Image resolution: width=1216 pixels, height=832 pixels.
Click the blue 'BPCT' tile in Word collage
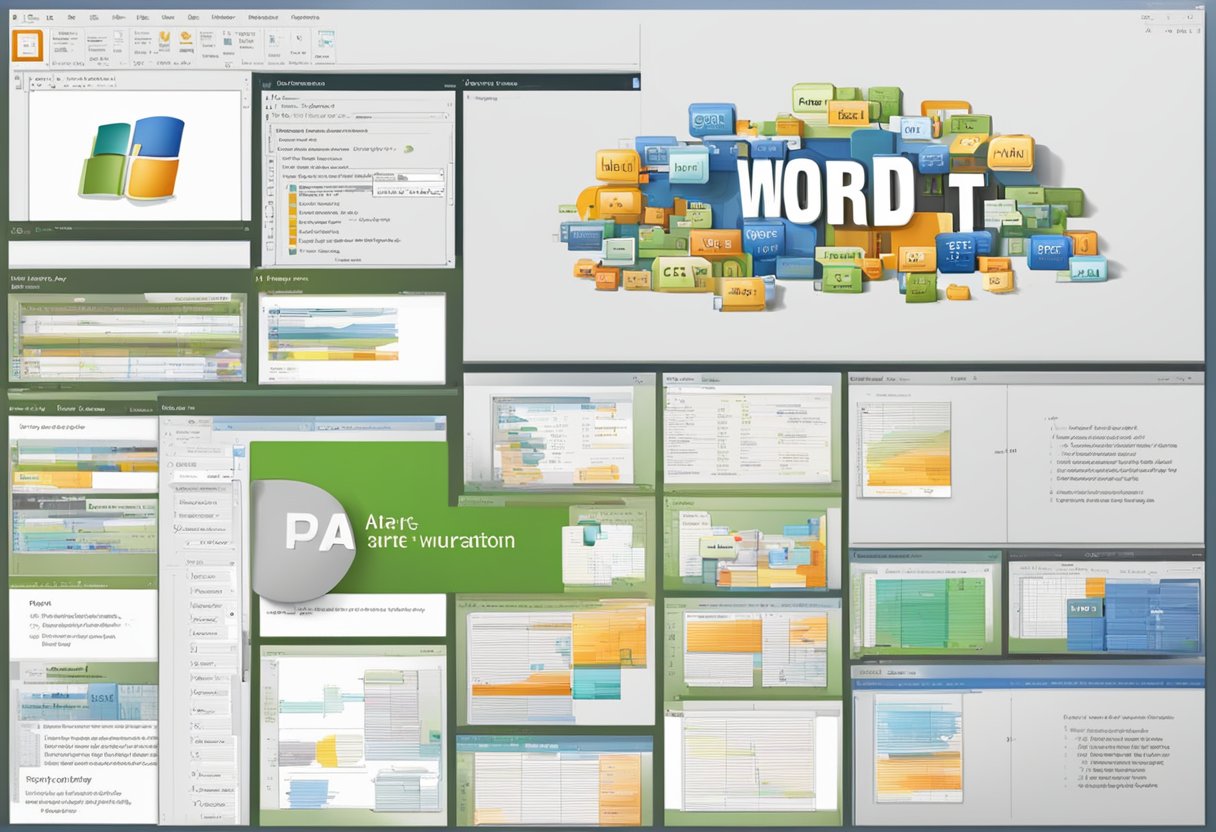[x=1049, y=250]
